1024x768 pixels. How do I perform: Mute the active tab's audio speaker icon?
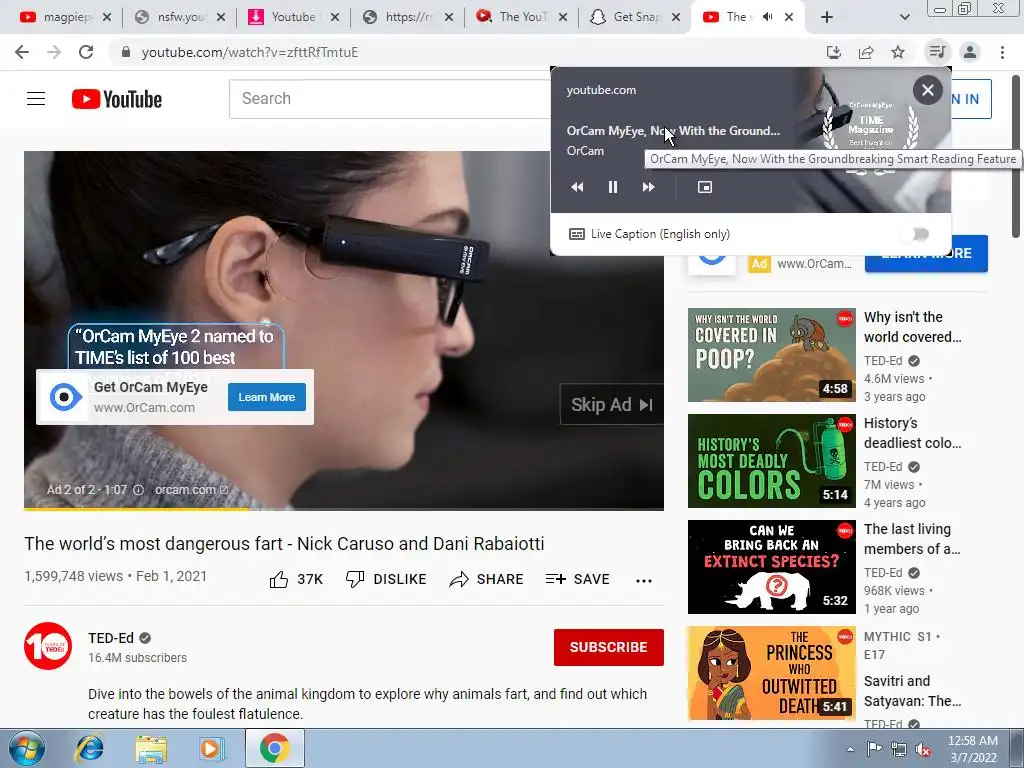767,17
